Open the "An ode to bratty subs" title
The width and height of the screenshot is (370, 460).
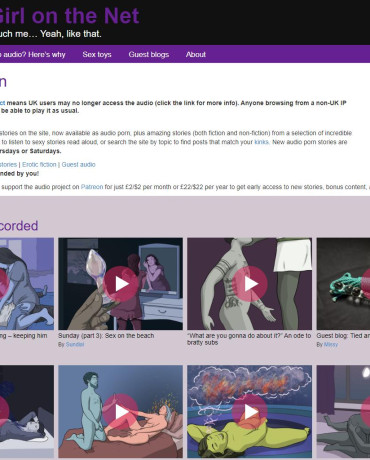point(249,339)
